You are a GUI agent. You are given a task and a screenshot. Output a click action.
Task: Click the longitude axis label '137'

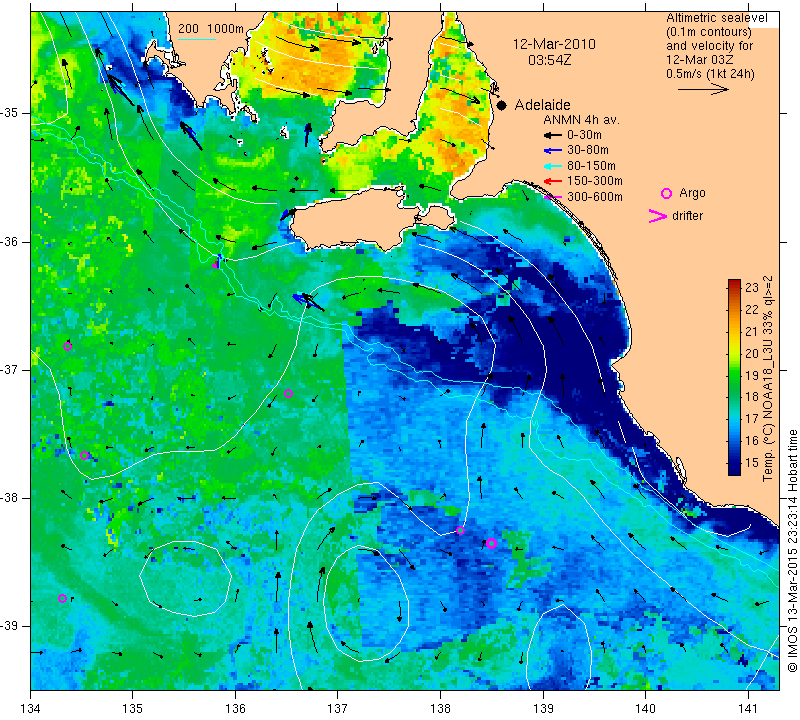[338, 708]
